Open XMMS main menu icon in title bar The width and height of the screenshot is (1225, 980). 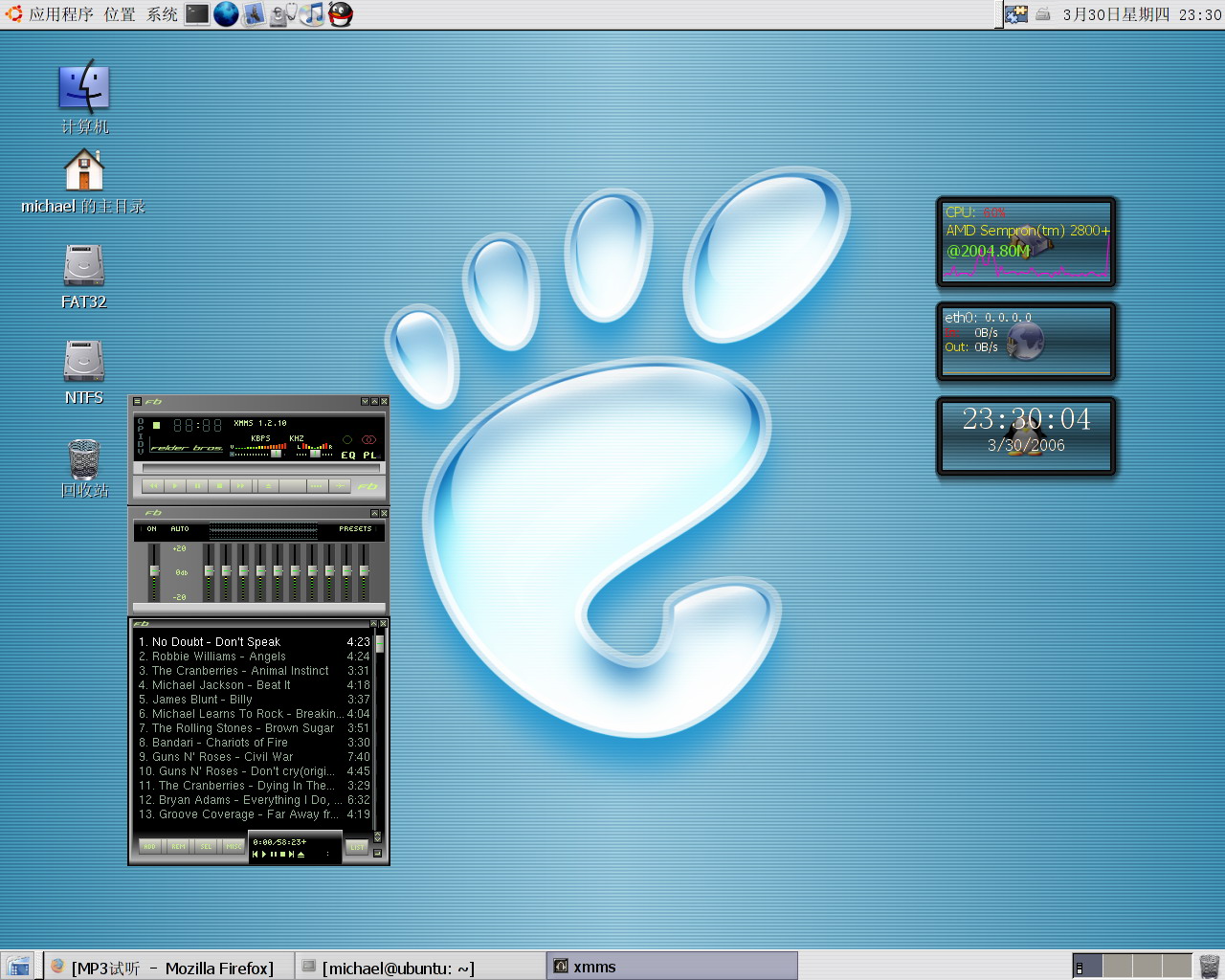point(138,401)
